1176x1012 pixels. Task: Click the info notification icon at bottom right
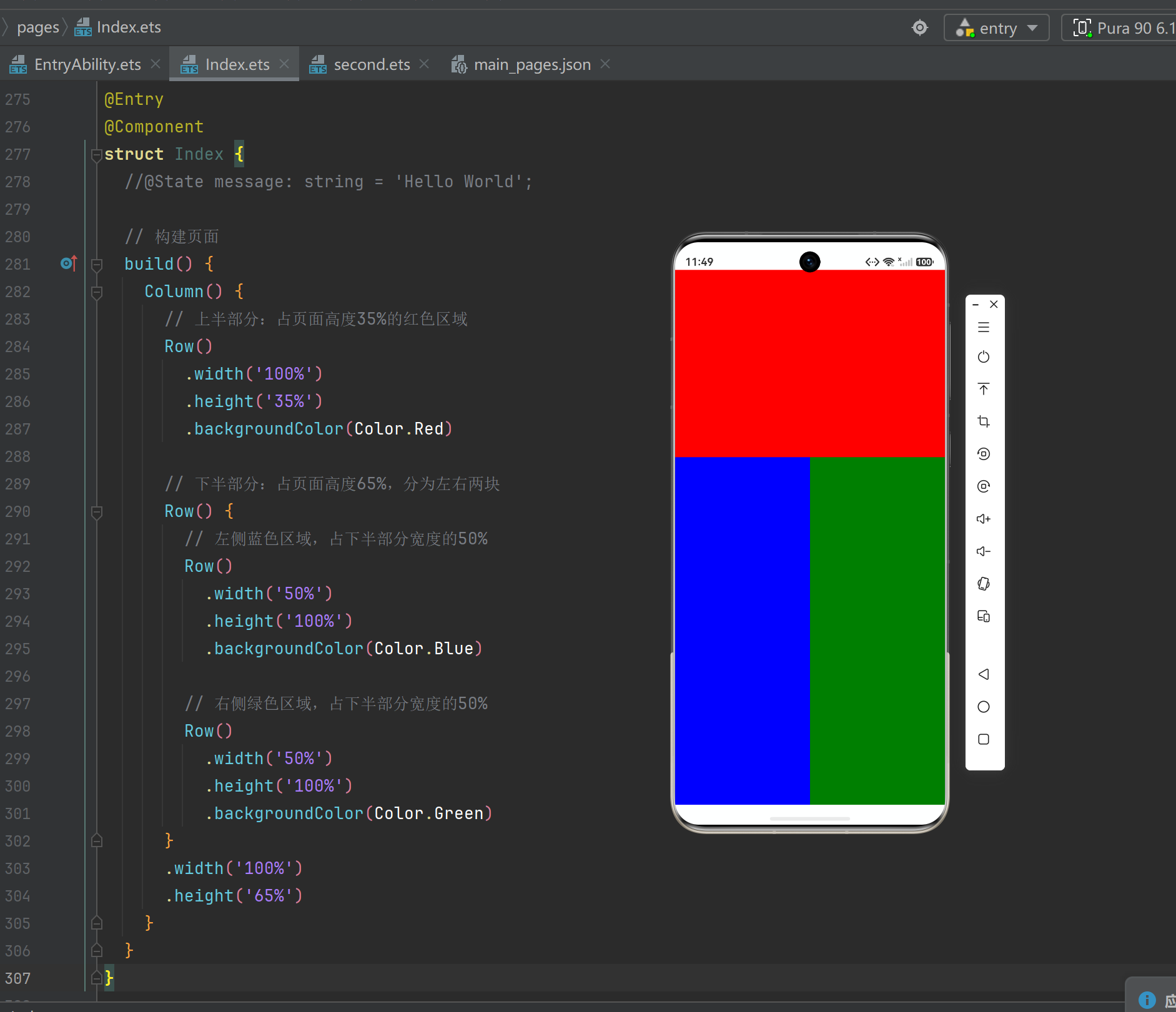coord(1147,1000)
